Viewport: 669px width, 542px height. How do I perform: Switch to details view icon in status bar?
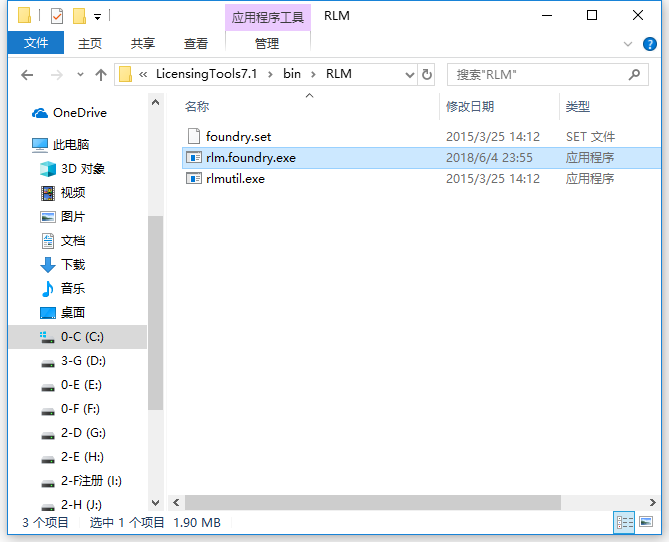point(625,522)
